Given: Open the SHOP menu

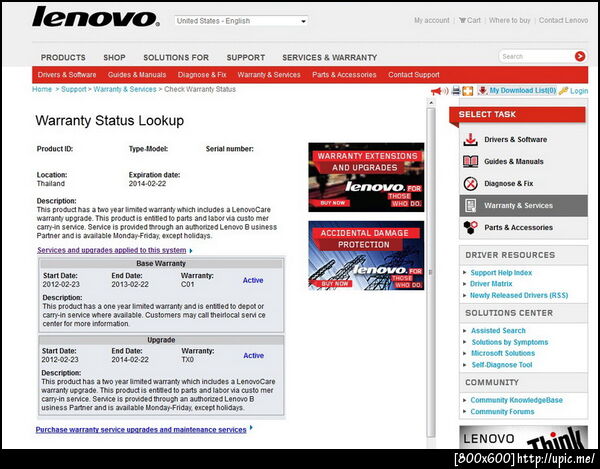Looking at the screenshot, I should pyautogui.click(x=114, y=57).
